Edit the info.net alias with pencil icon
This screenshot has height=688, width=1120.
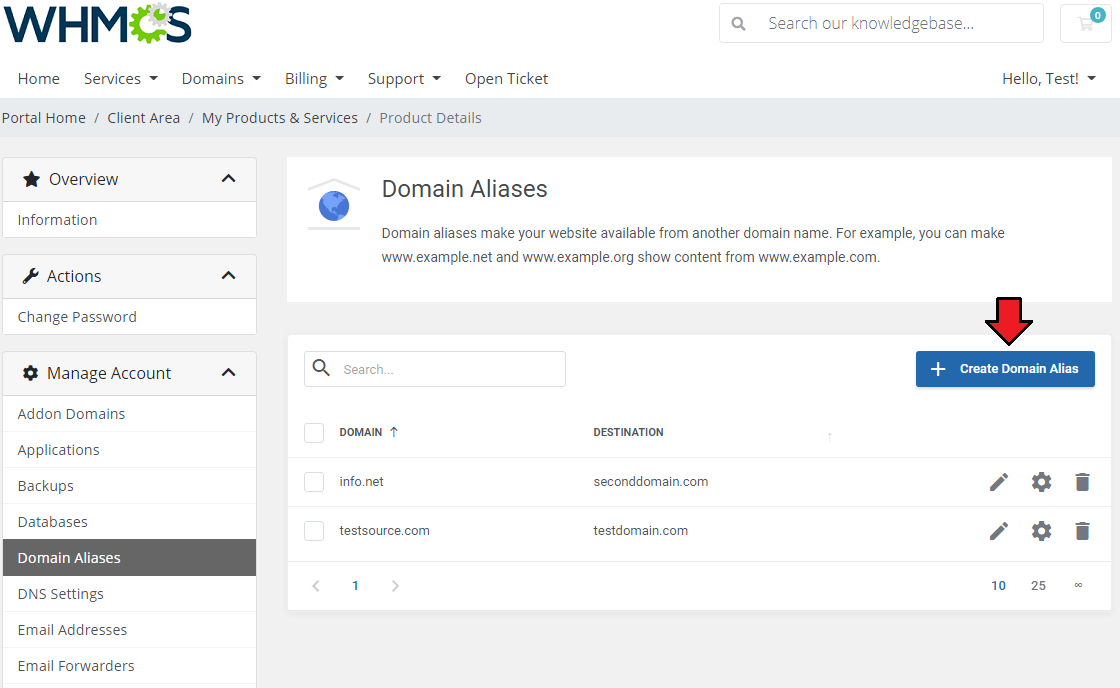pyautogui.click(x=999, y=482)
